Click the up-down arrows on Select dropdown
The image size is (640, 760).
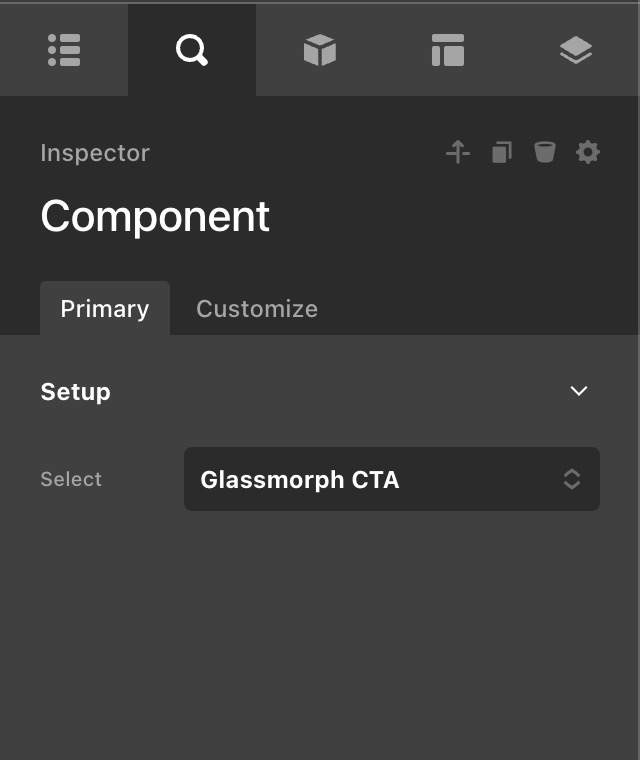572,479
